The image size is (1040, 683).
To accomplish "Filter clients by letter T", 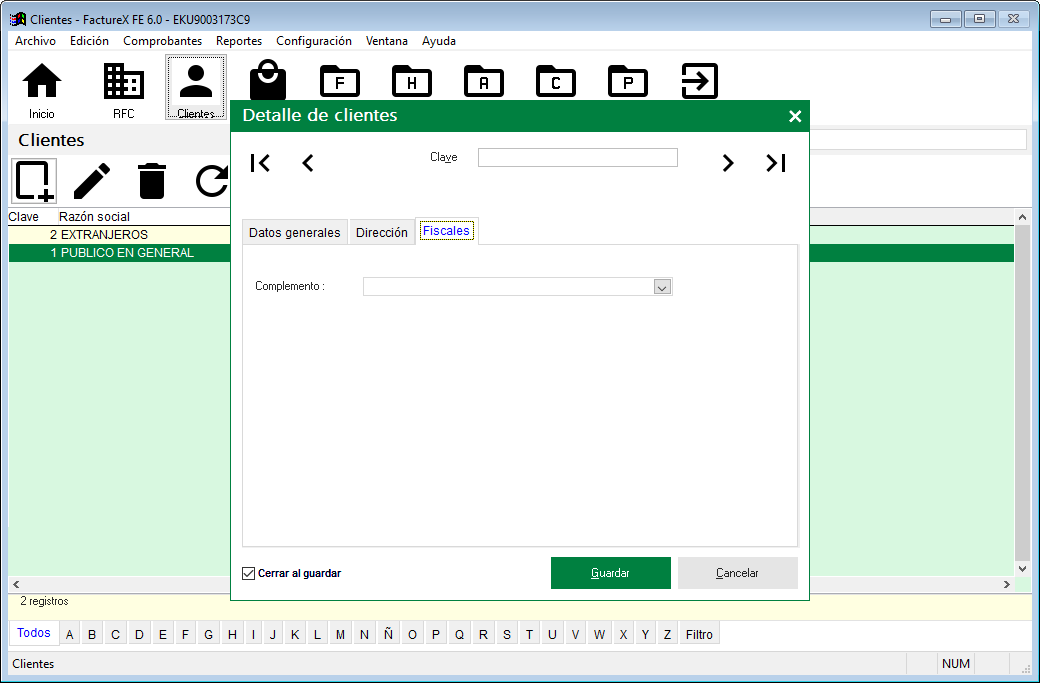I will [x=529, y=635].
